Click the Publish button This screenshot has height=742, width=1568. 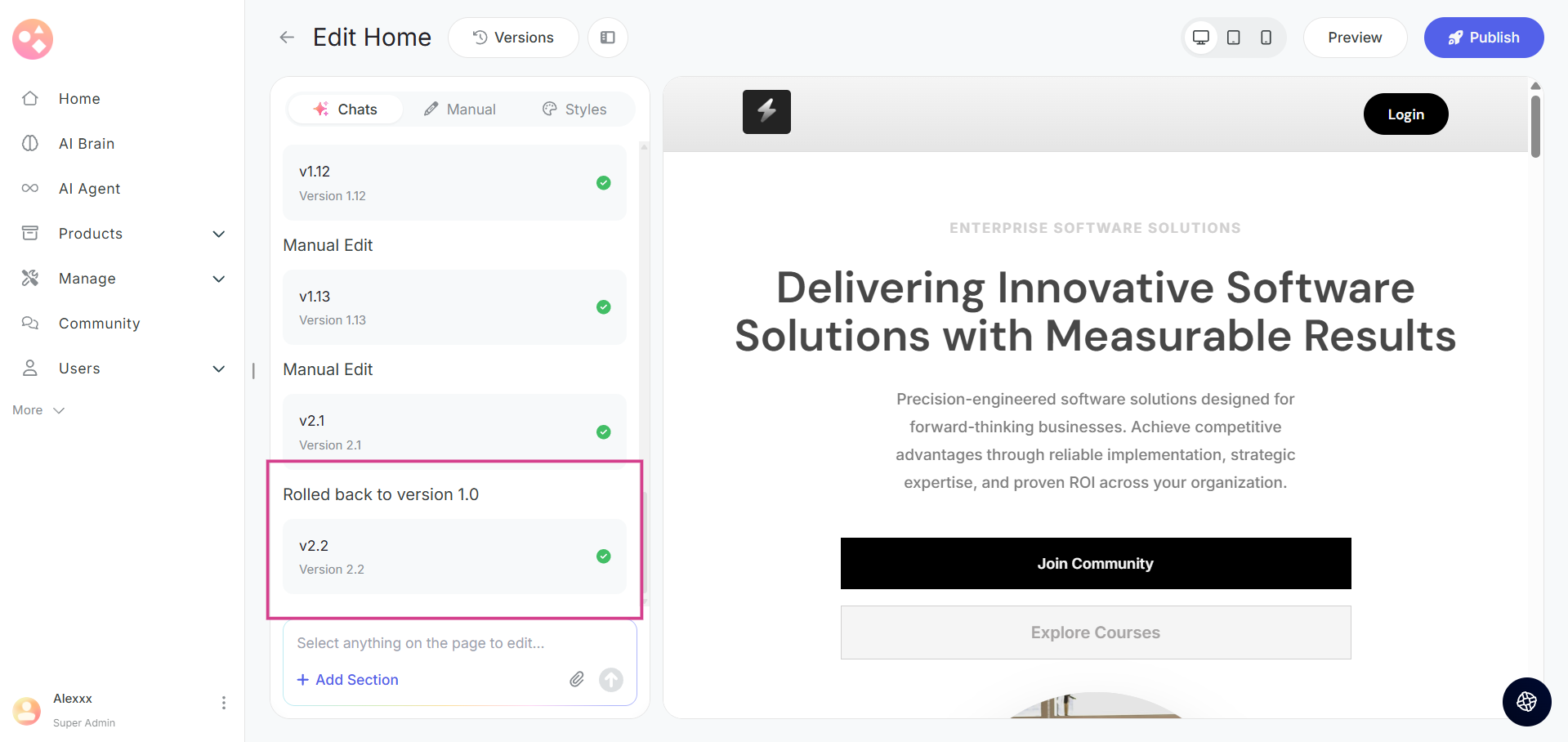(x=1483, y=38)
